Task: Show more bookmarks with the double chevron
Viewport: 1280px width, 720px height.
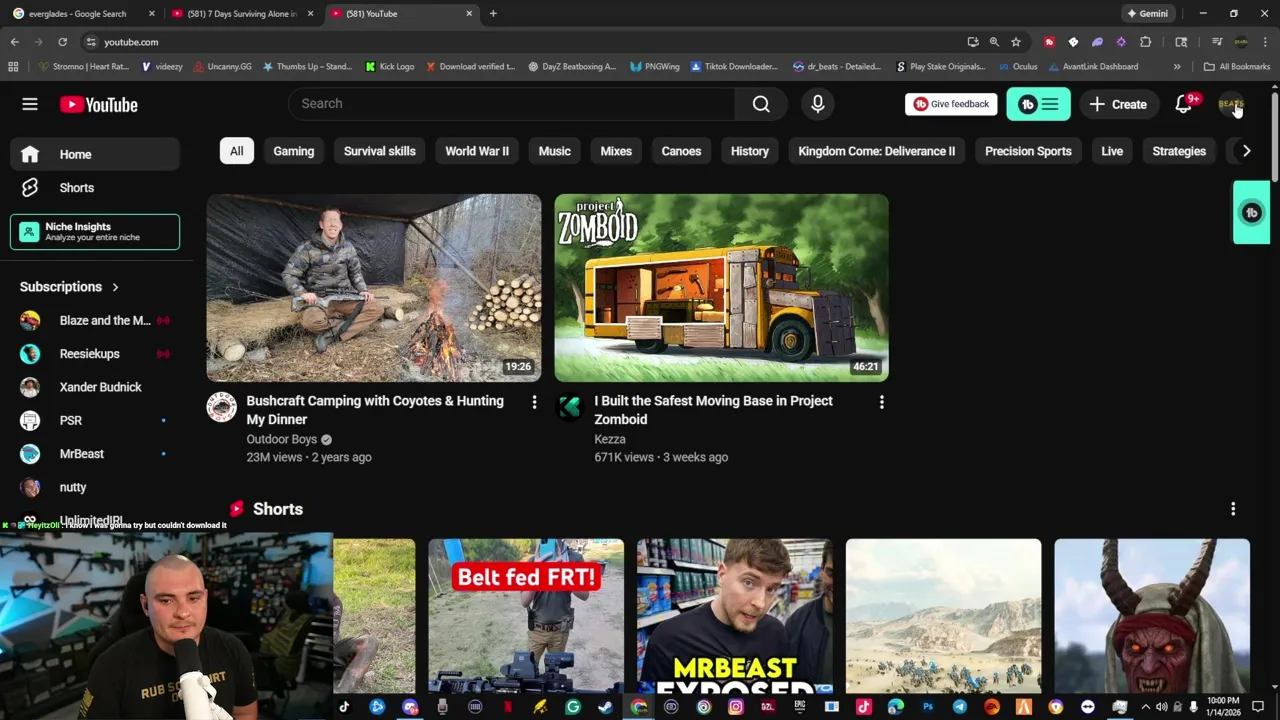Action: coord(1177,67)
